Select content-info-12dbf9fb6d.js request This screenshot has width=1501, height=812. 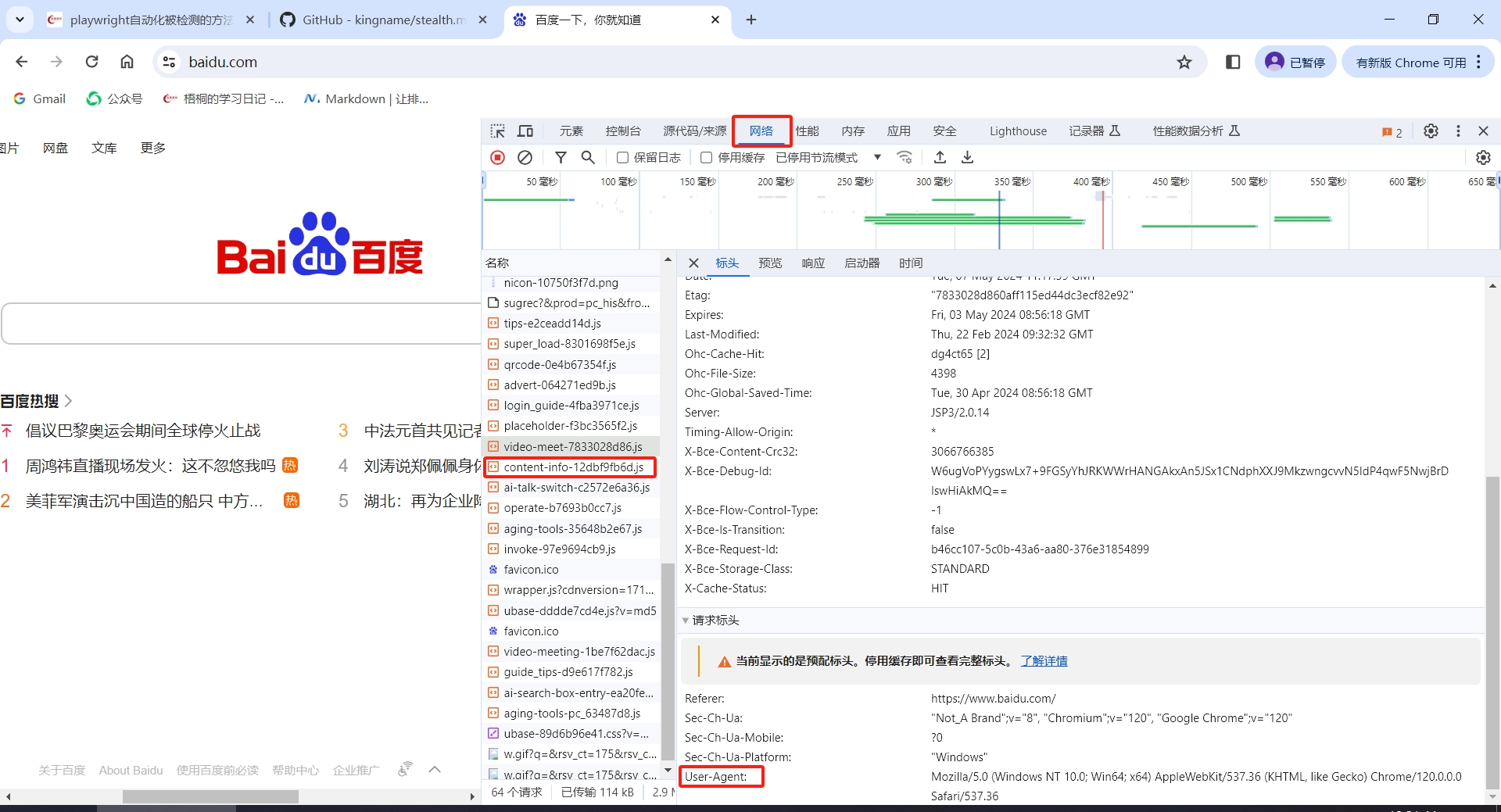pyautogui.click(x=571, y=467)
